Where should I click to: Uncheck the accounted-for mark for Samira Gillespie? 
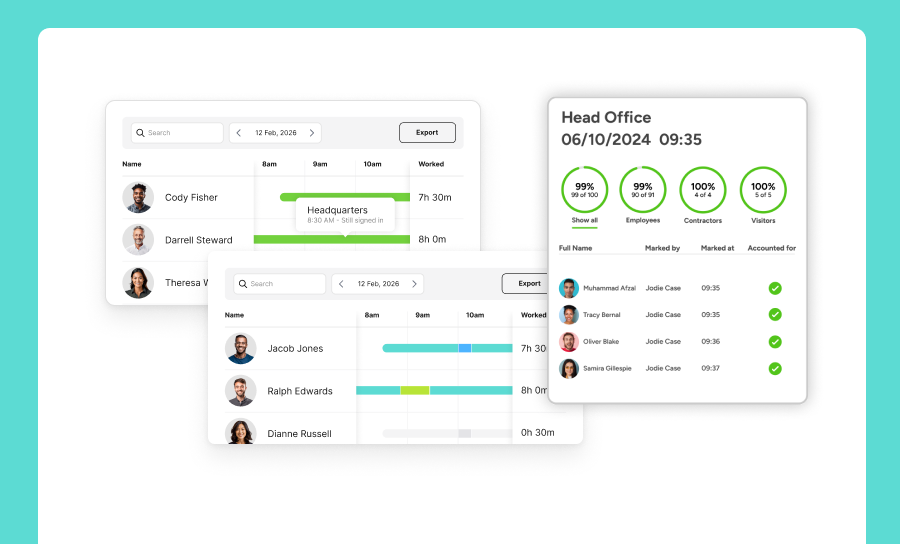[775, 368]
